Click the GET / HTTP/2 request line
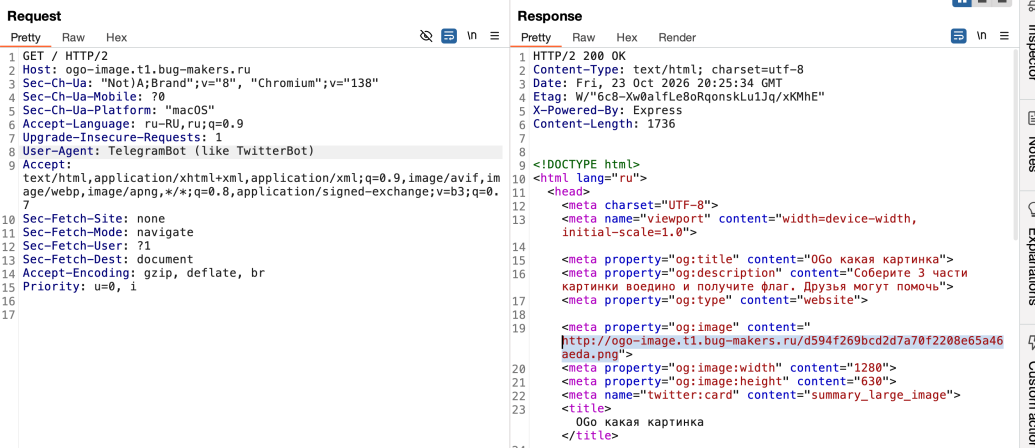Image resolution: width=1035 pixels, height=448 pixels. click(65, 56)
